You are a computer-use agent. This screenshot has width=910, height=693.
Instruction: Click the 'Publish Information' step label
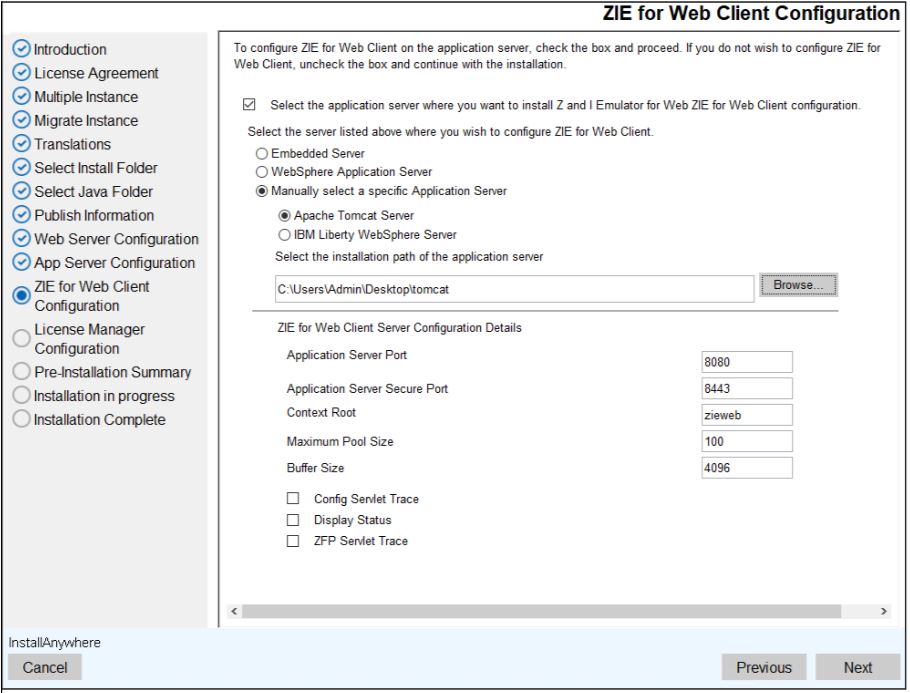[x=94, y=215]
